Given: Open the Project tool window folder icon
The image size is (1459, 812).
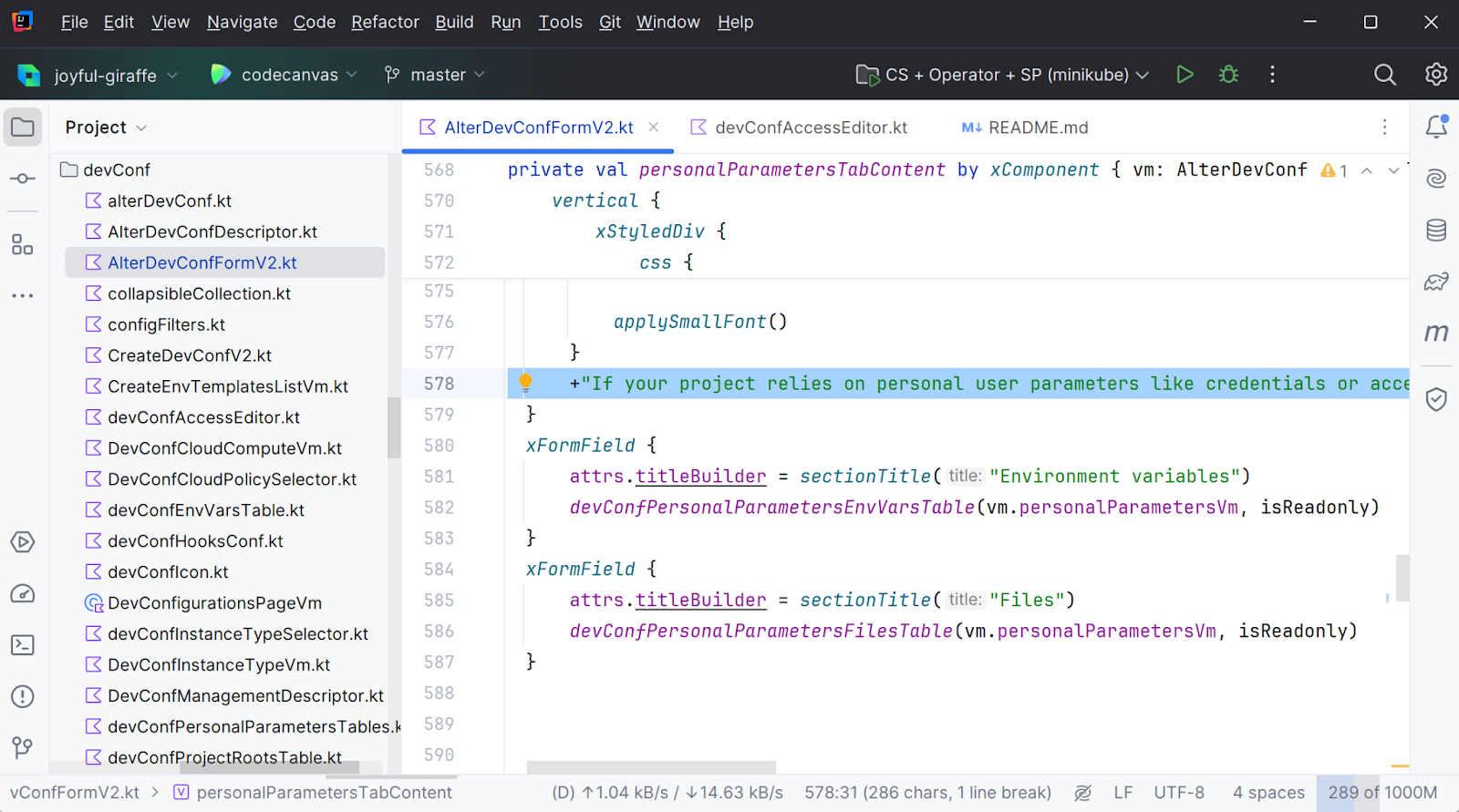Looking at the screenshot, I should coord(23,128).
